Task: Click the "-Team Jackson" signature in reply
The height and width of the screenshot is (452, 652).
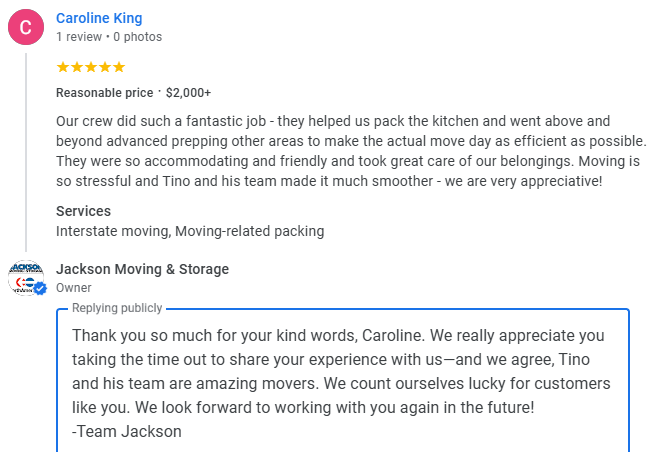Action: pyautogui.click(x=127, y=431)
